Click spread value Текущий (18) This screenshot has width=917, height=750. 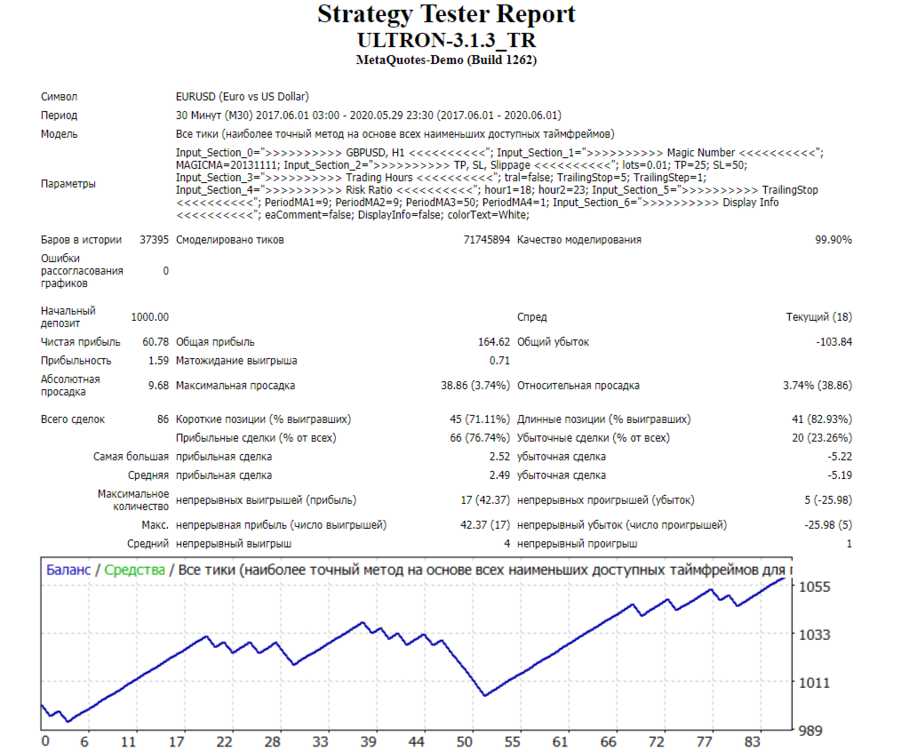click(819, 317)
